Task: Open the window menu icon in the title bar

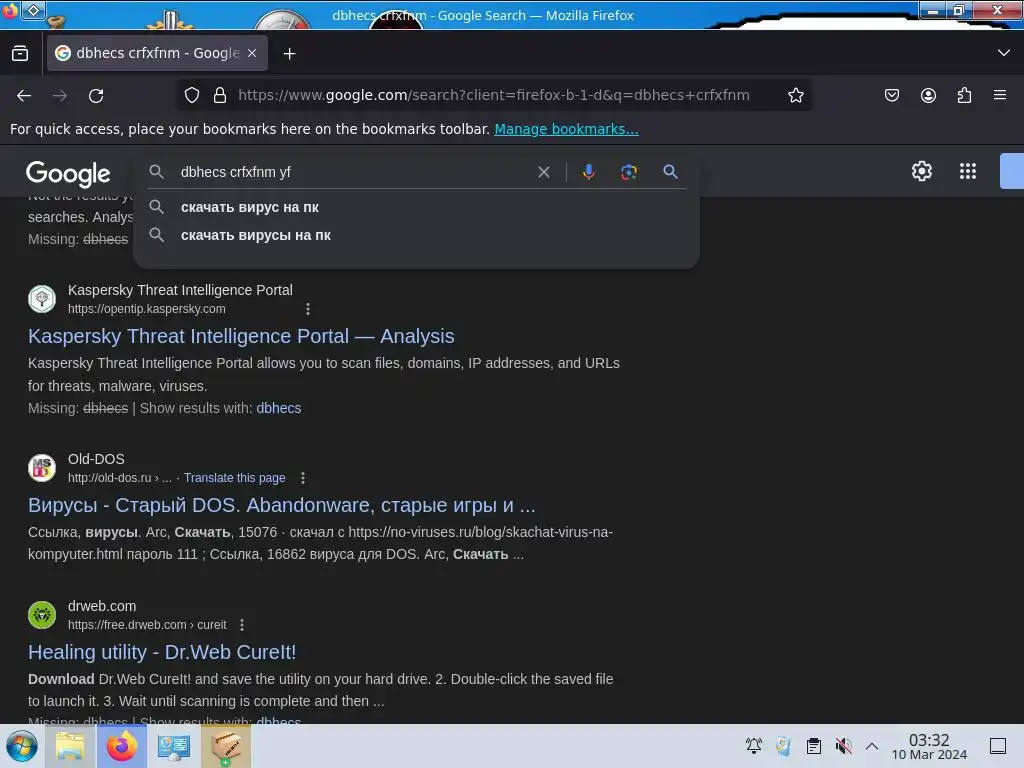Action: 9,10
